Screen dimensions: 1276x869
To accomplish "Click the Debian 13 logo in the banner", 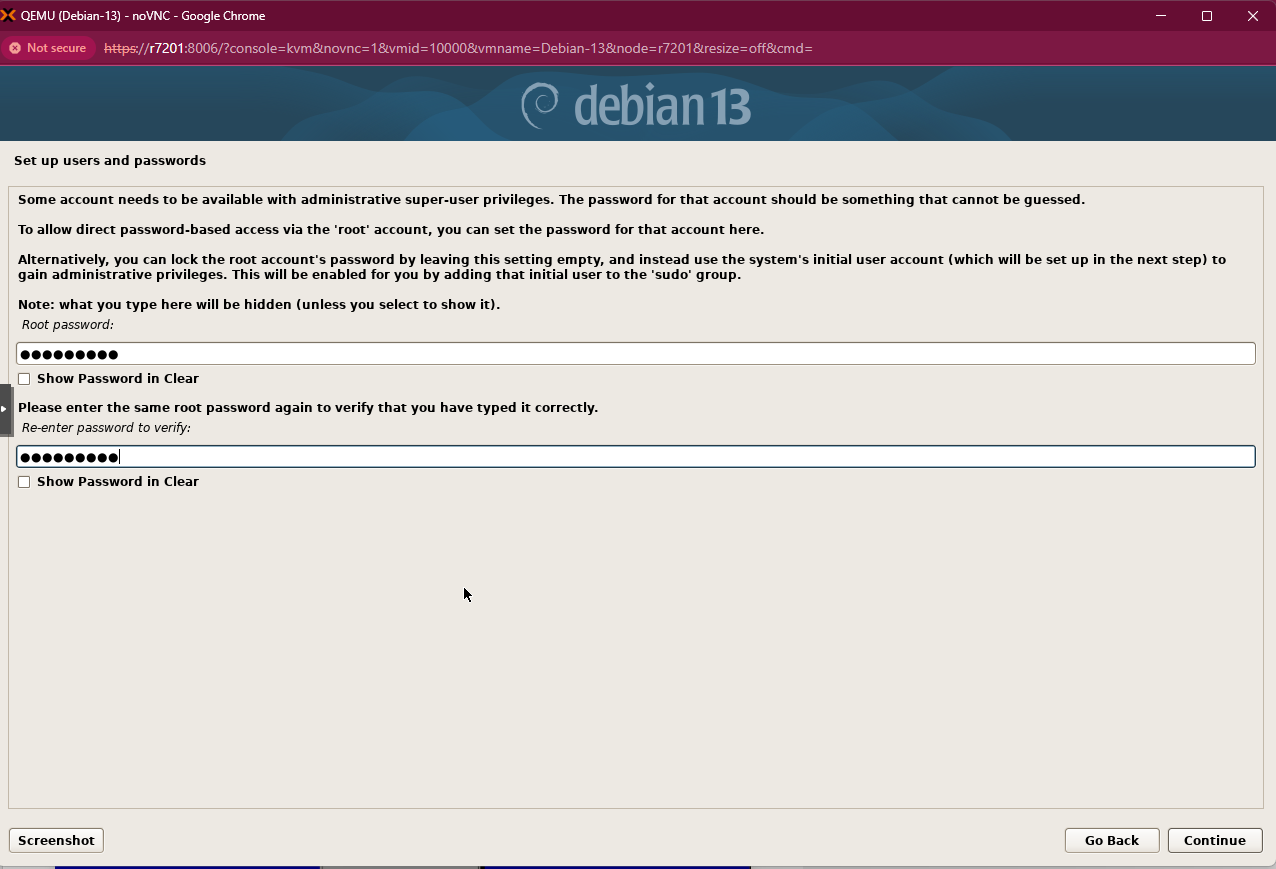I will coord(636,102).
